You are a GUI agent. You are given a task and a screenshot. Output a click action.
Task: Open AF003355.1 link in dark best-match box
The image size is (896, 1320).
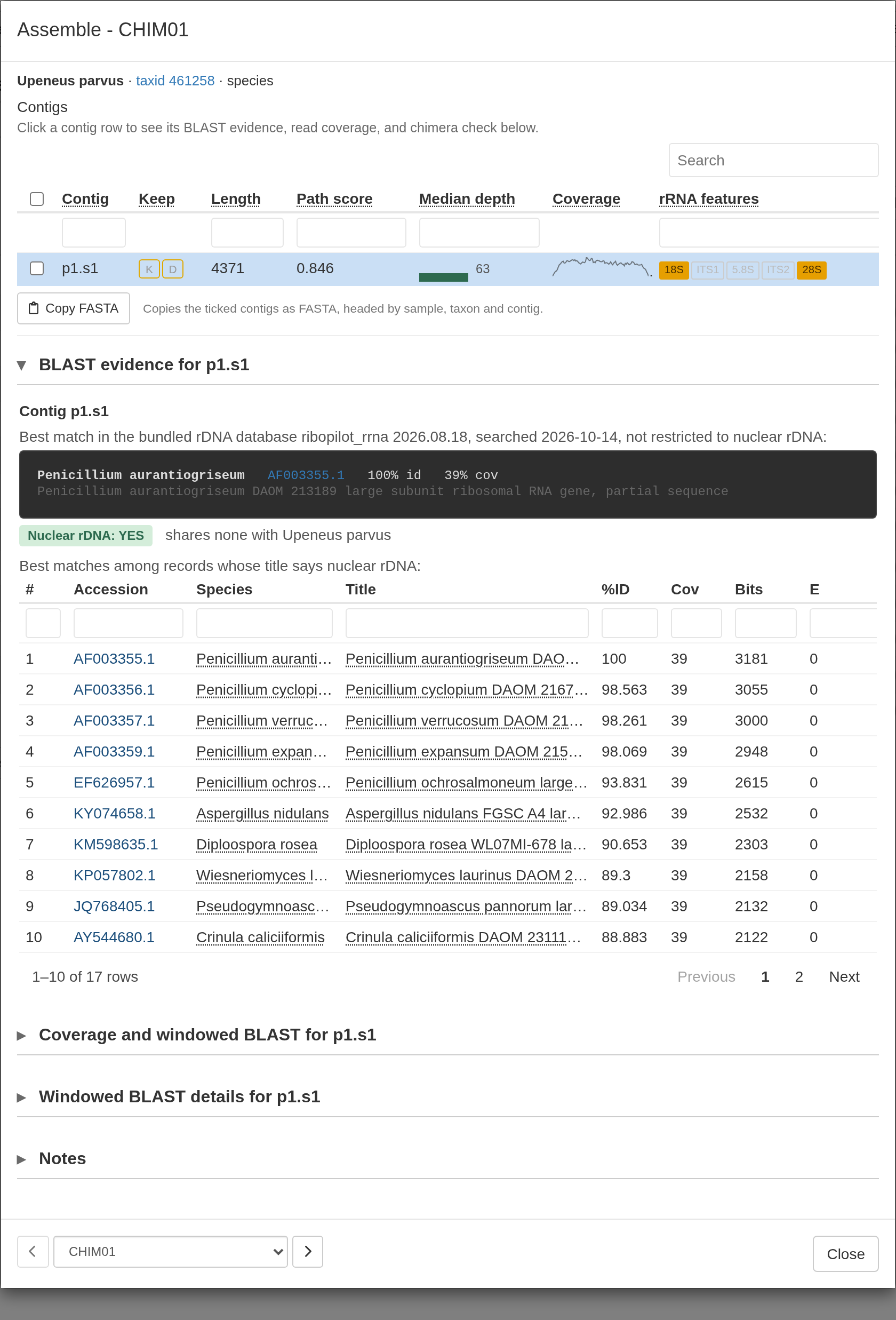coord(306,475)
